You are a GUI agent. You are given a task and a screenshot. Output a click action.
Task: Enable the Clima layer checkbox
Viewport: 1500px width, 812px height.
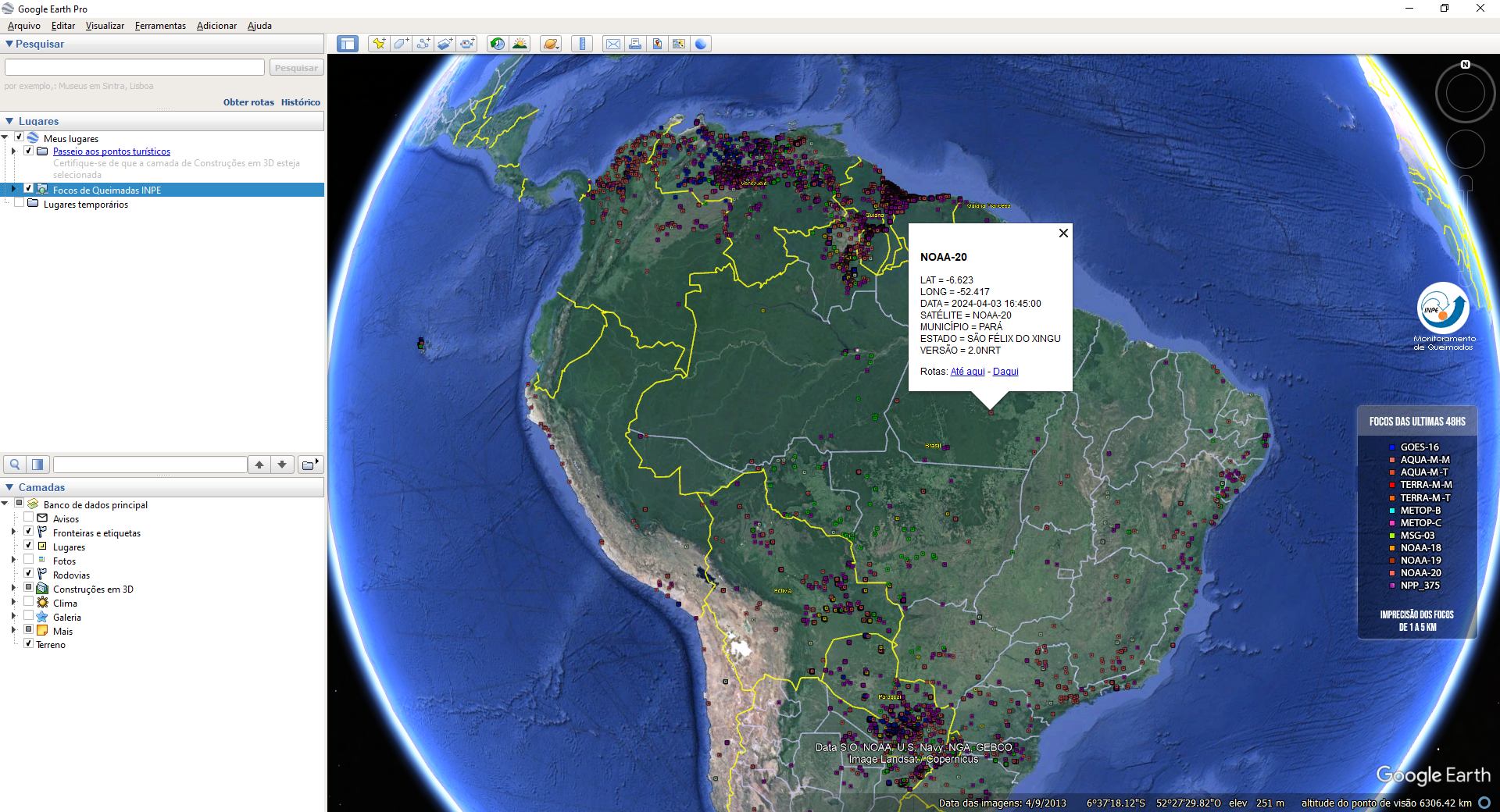coord(29,602)
